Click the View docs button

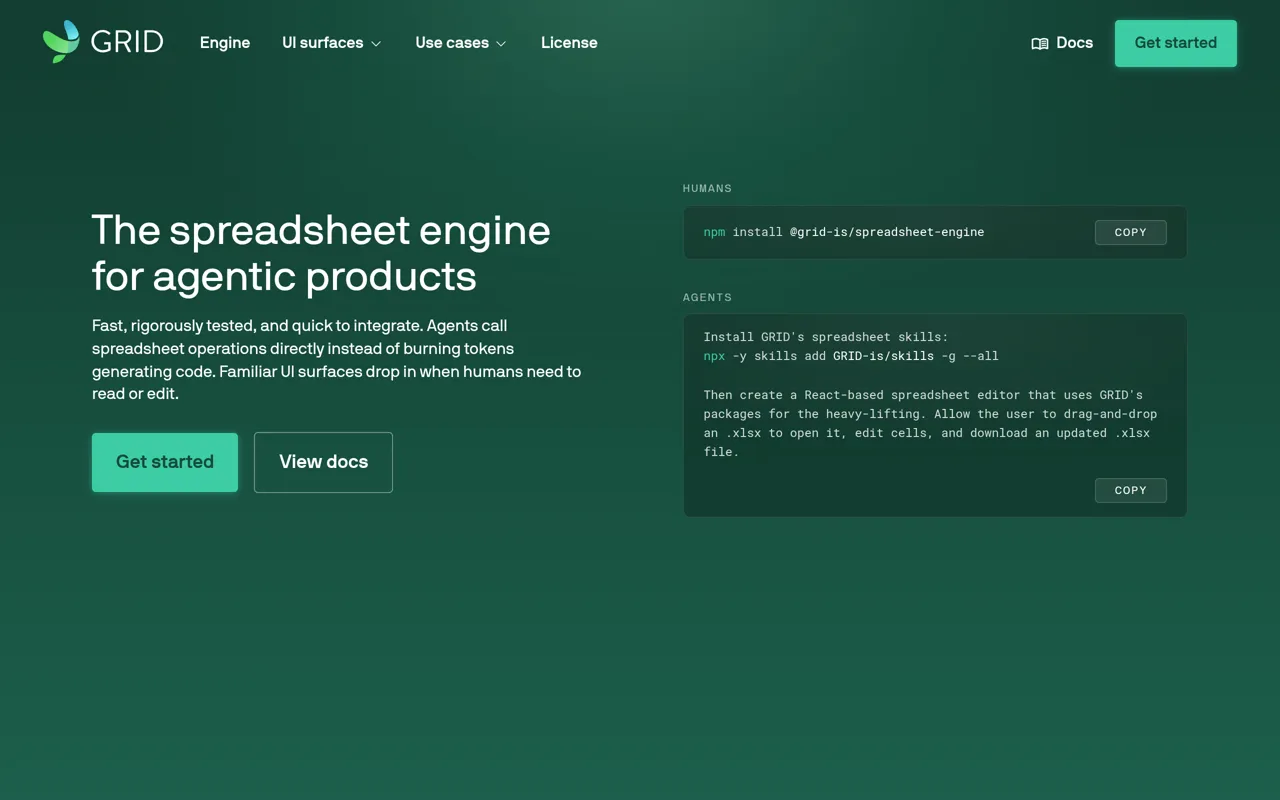click(x=323, y=462)
